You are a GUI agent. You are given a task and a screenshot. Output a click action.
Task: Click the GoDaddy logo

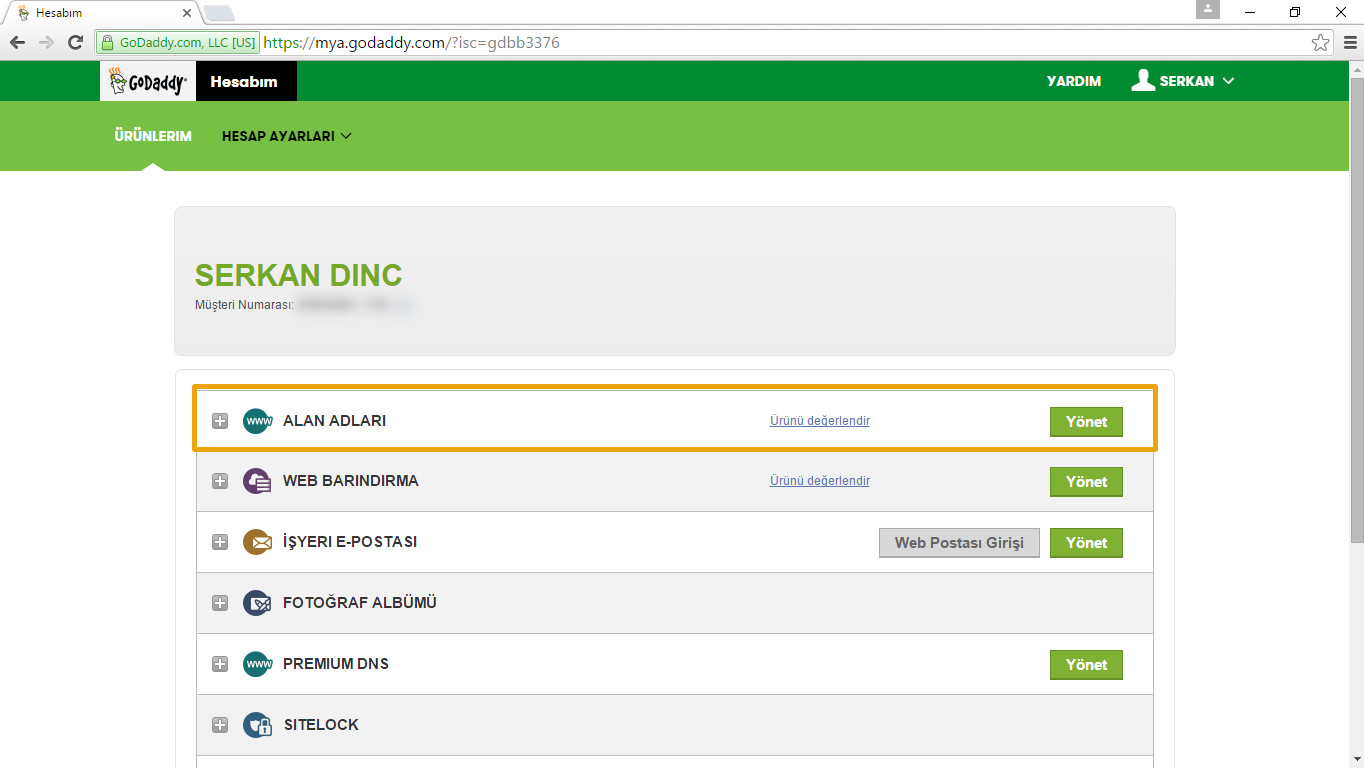pos(148,81)
